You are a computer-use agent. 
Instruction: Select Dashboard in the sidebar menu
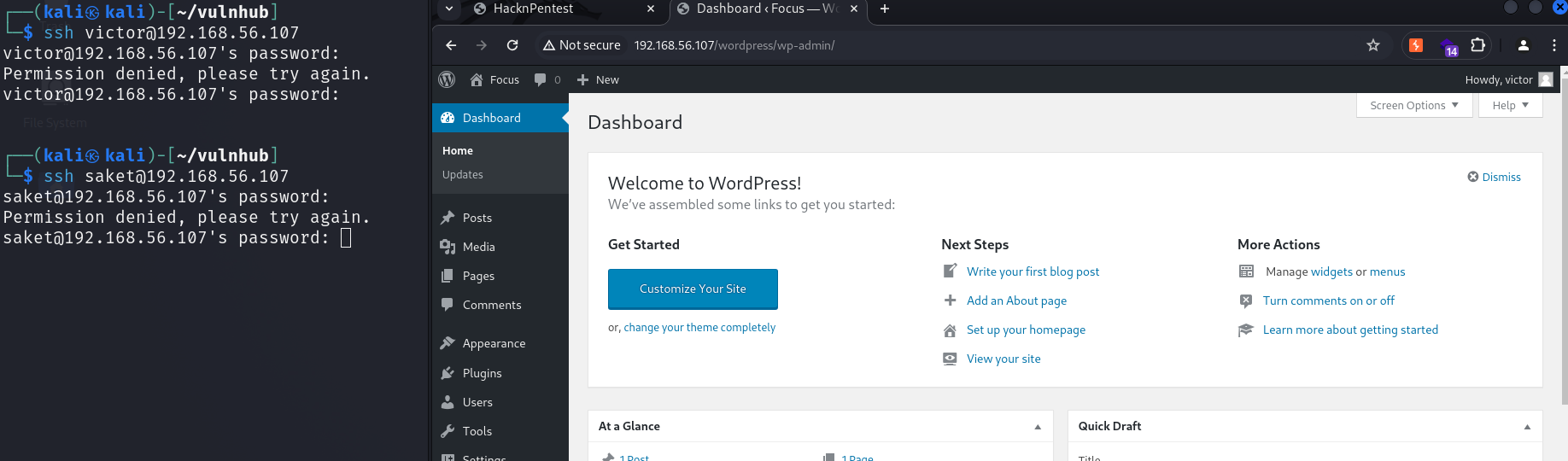pyautogui.click(x=500, y=118)
